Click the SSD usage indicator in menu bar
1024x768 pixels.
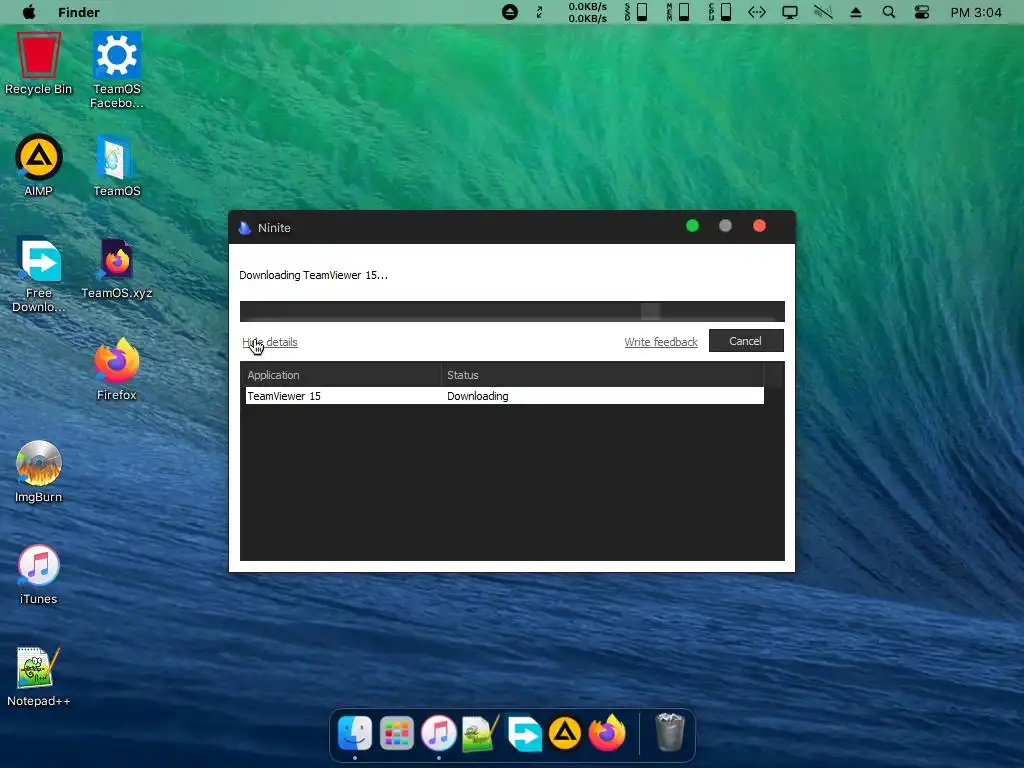pyautogui.click(x=636, y=12)
